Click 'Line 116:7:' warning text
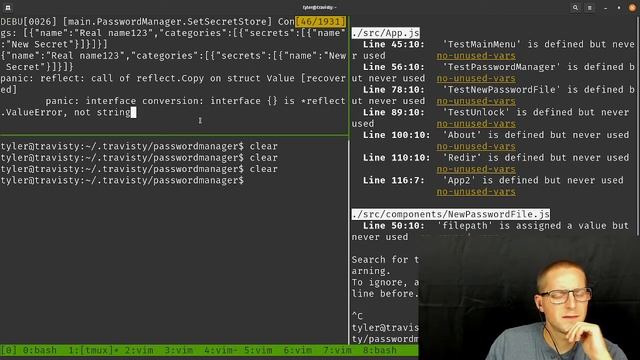 tap(393, 180)
